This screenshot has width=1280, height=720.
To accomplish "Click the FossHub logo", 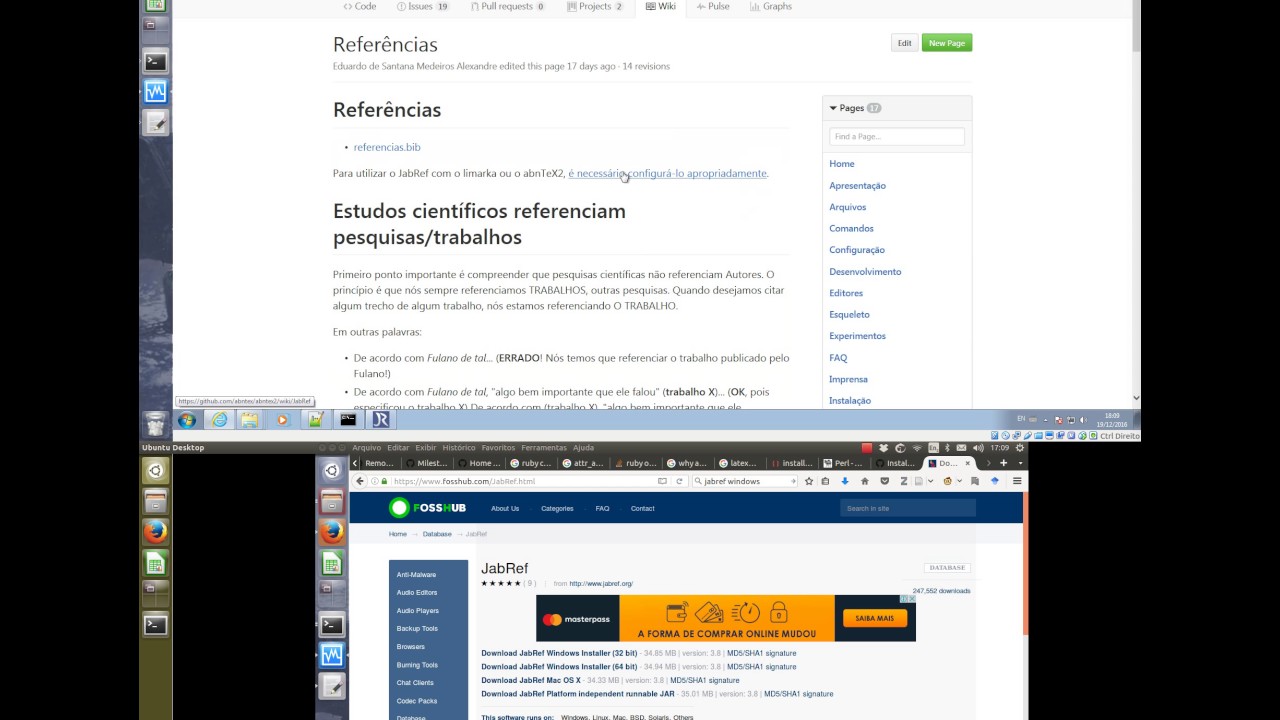I will click(428, 508).
